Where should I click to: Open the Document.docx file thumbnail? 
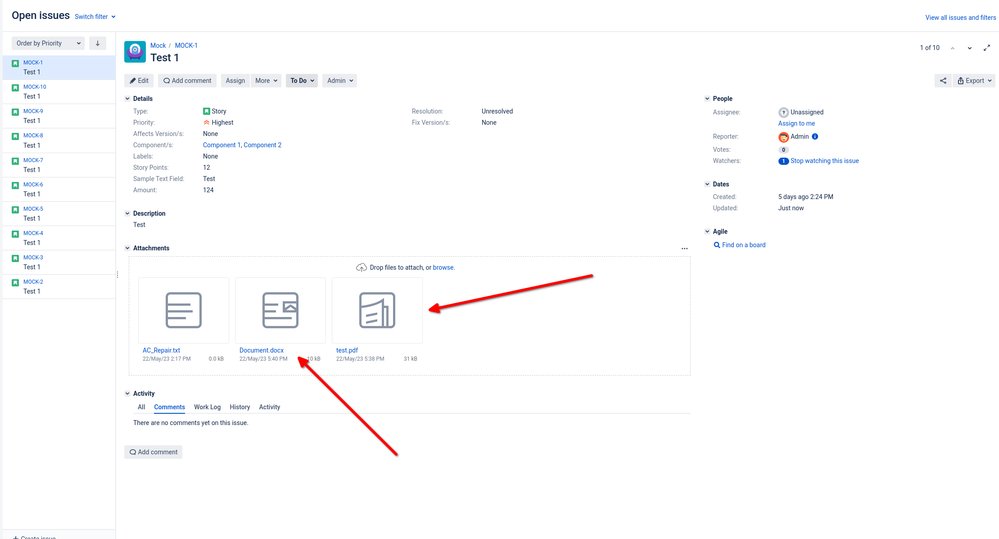(x=280, y=310)
